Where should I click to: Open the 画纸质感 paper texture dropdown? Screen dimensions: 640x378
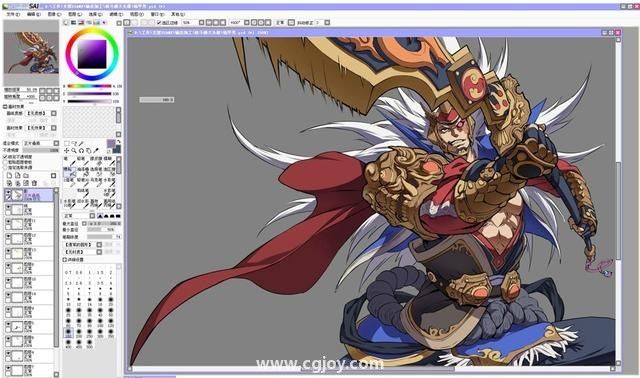click(x=53, y=113)
